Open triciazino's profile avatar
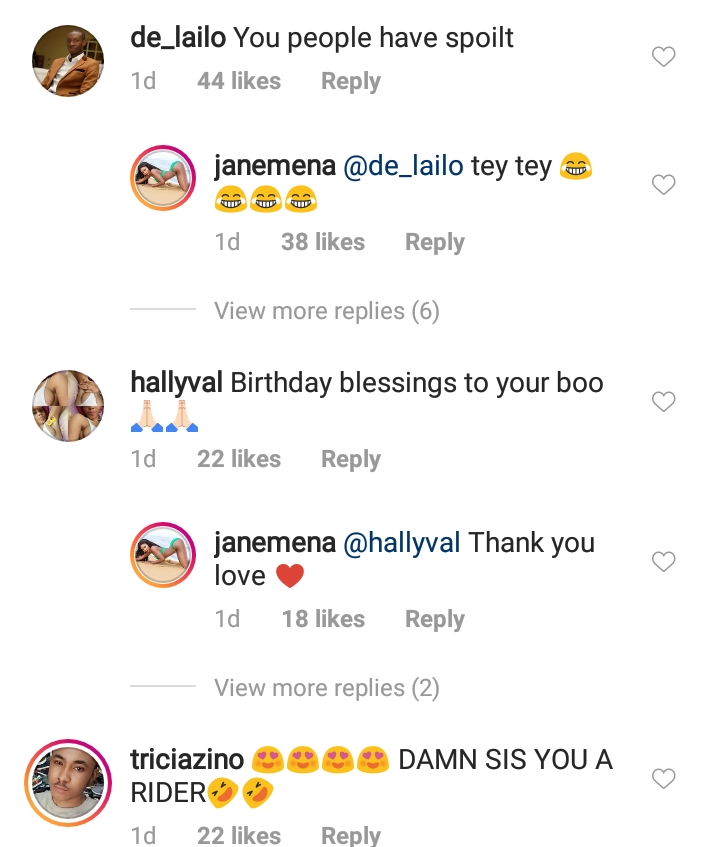 point(68,783)
